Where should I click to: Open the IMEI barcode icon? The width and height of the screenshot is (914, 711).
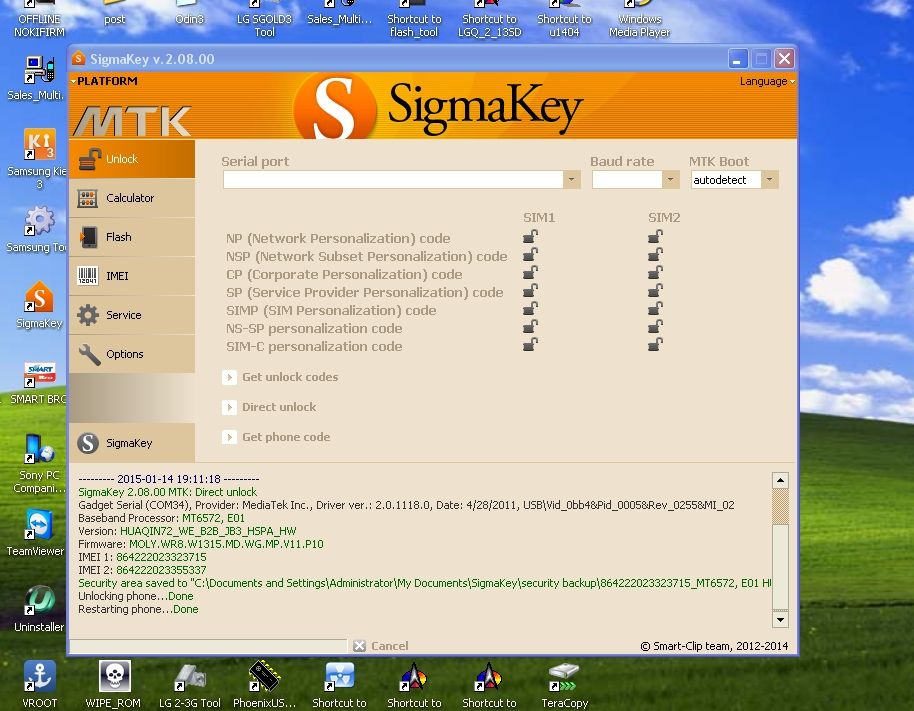pos(89,276)
